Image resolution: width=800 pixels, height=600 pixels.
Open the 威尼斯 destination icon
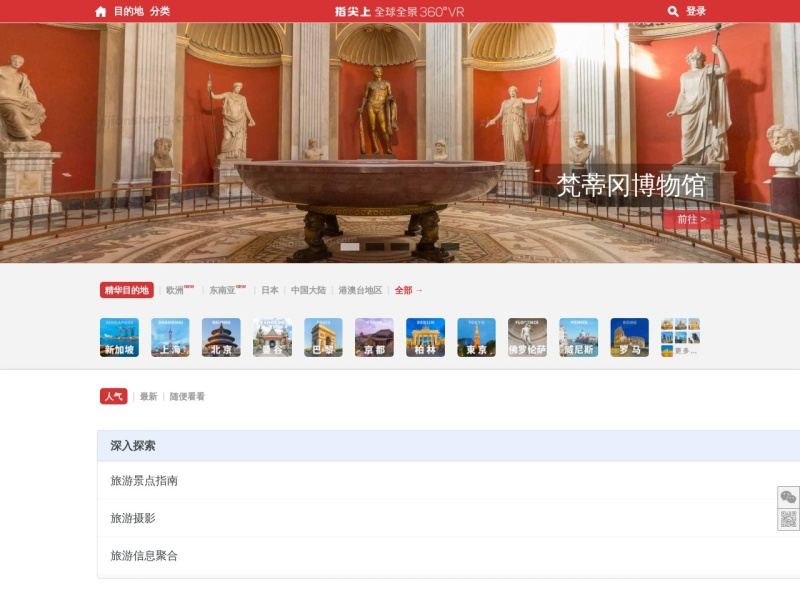click(x=579, y=337)
